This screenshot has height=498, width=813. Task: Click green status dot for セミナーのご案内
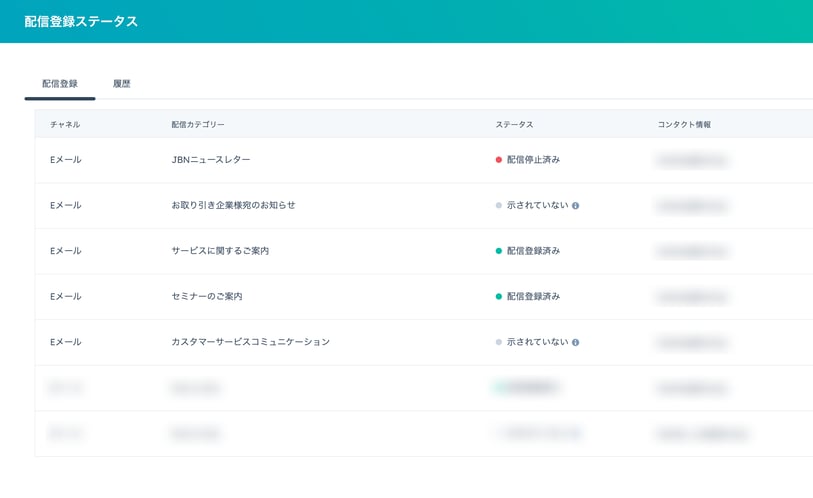tap(499, 297)
